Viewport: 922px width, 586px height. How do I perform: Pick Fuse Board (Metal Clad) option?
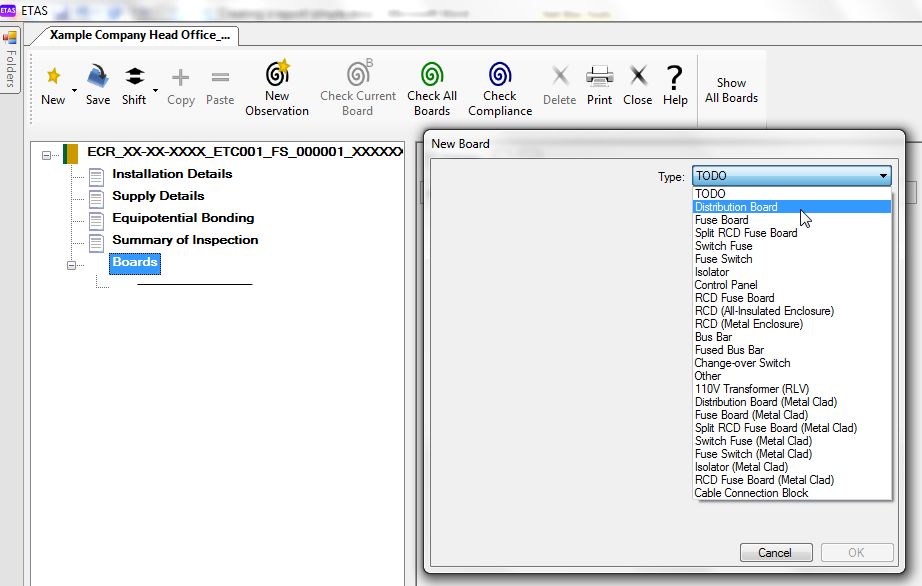click(x=792, y=415)
